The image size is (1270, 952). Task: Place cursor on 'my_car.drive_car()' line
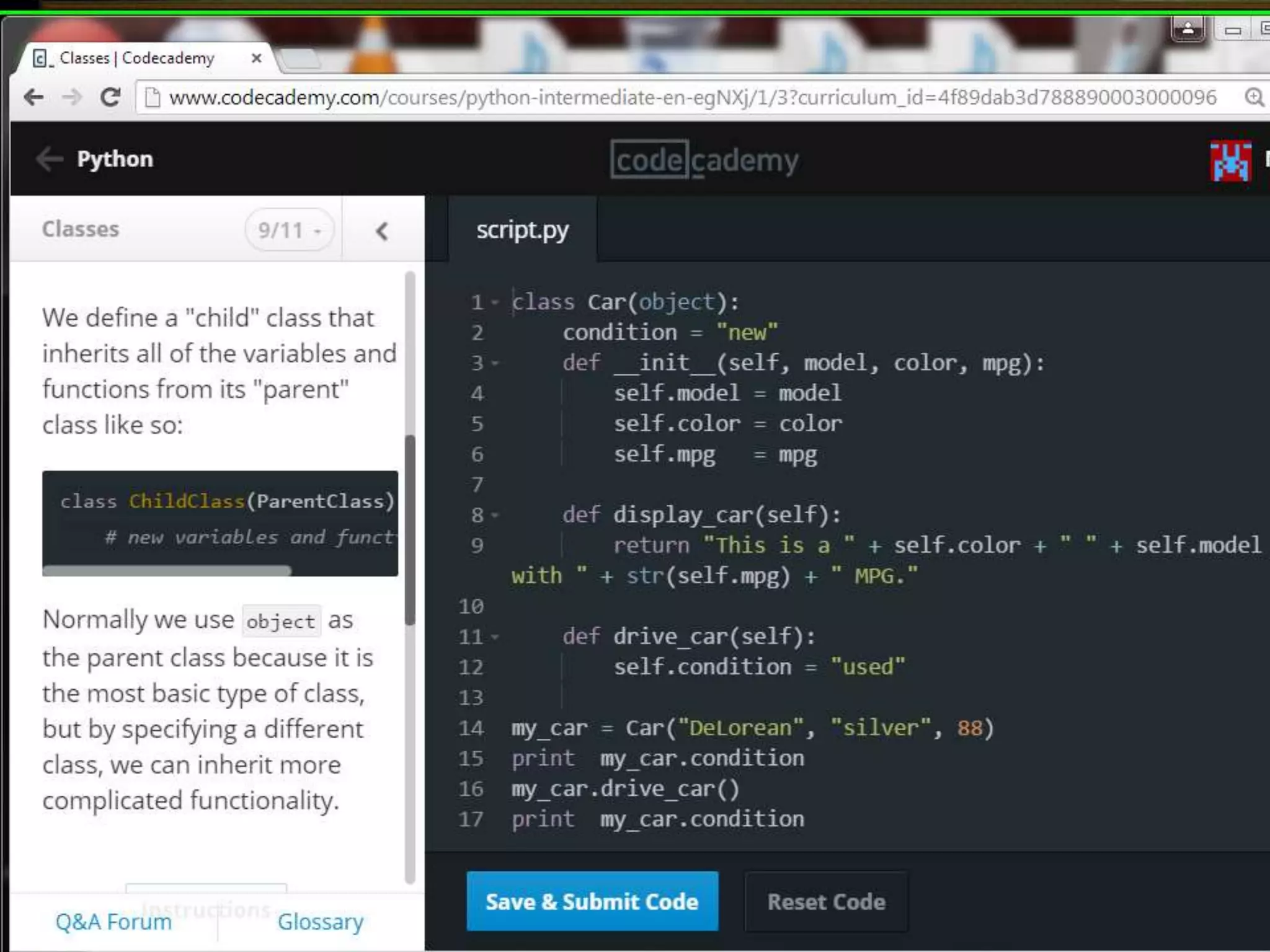tap(626, 790)
